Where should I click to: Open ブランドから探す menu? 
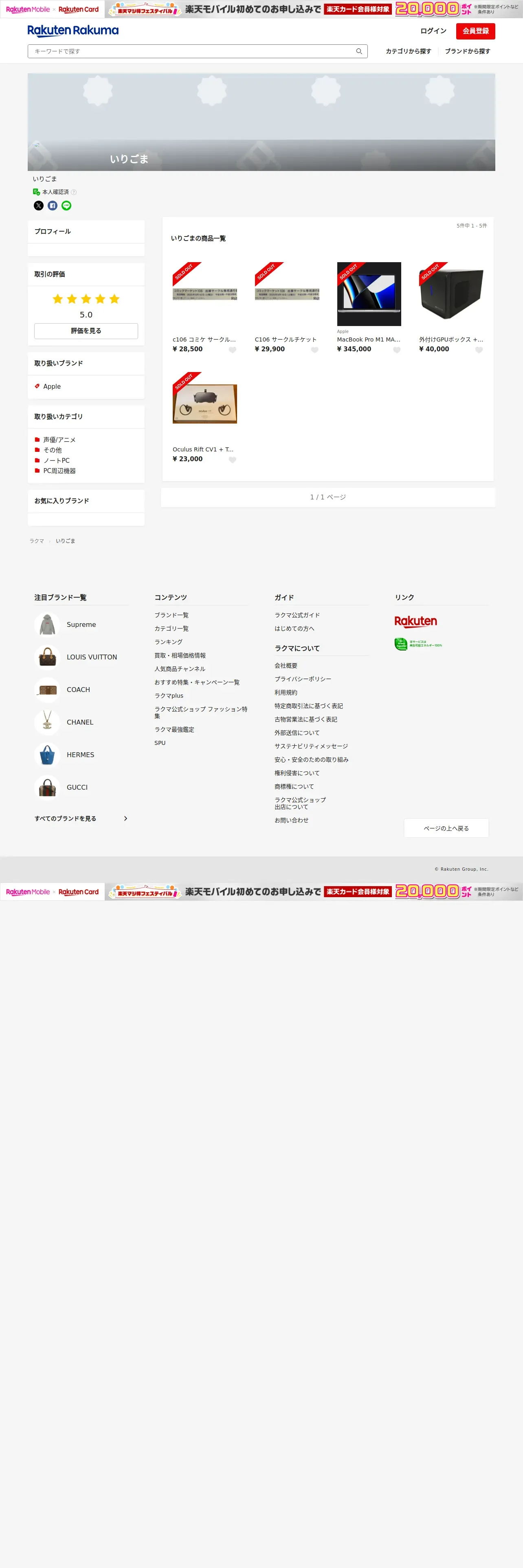467,51
